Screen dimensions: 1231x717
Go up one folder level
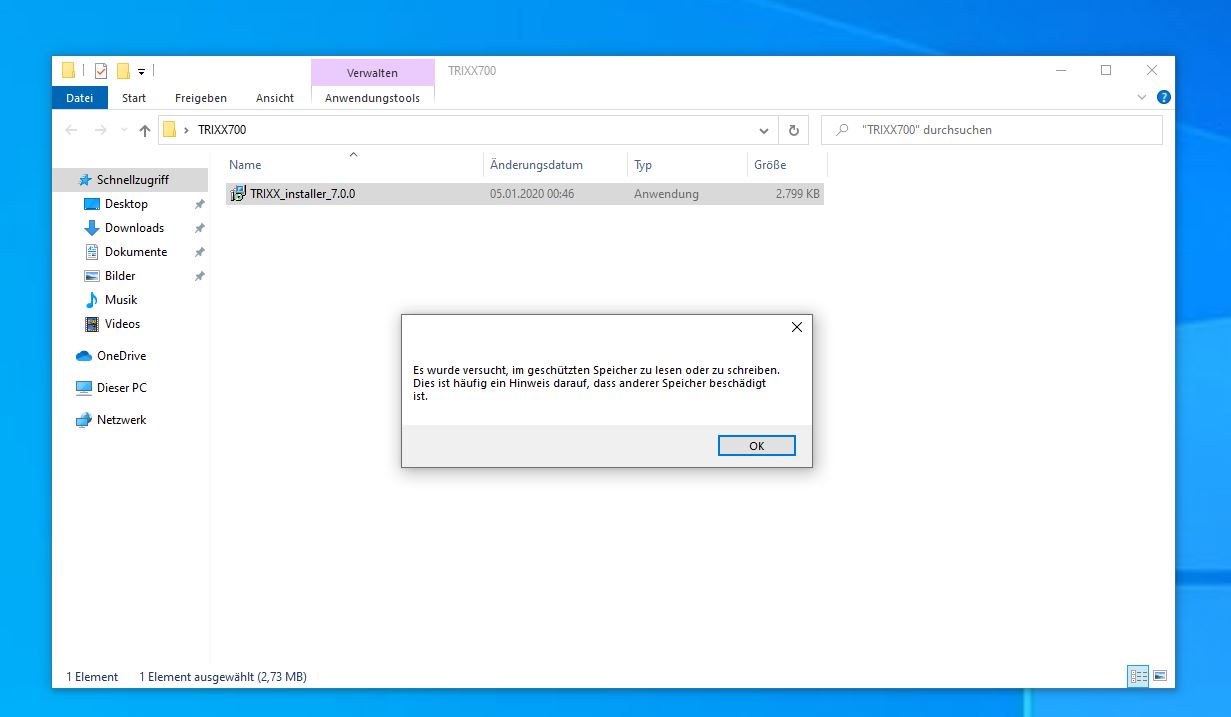pos(145,130)
